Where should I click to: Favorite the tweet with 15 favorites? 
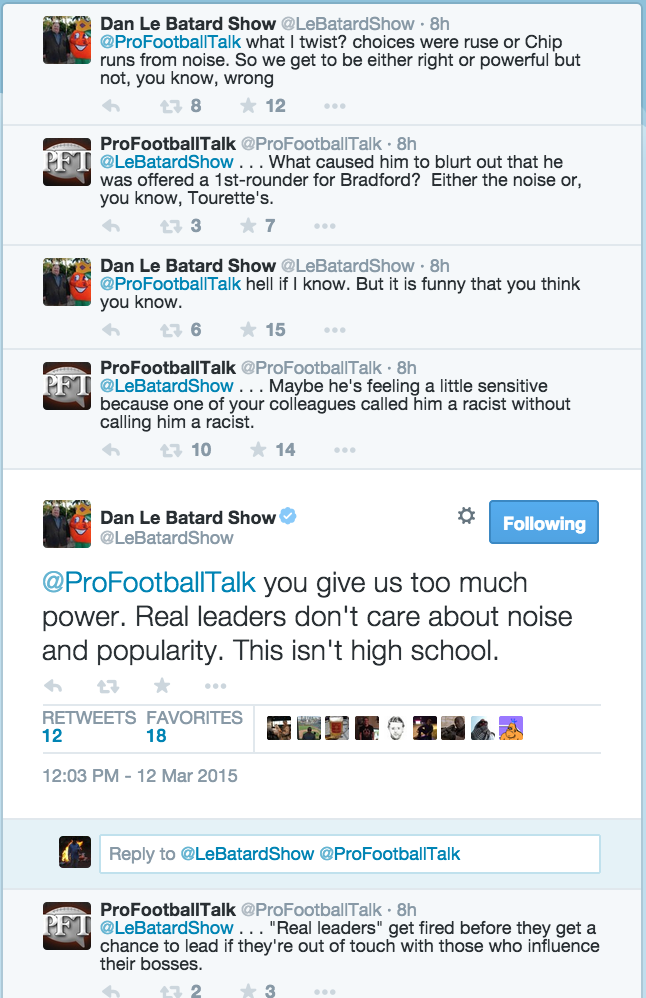[251, 330]
